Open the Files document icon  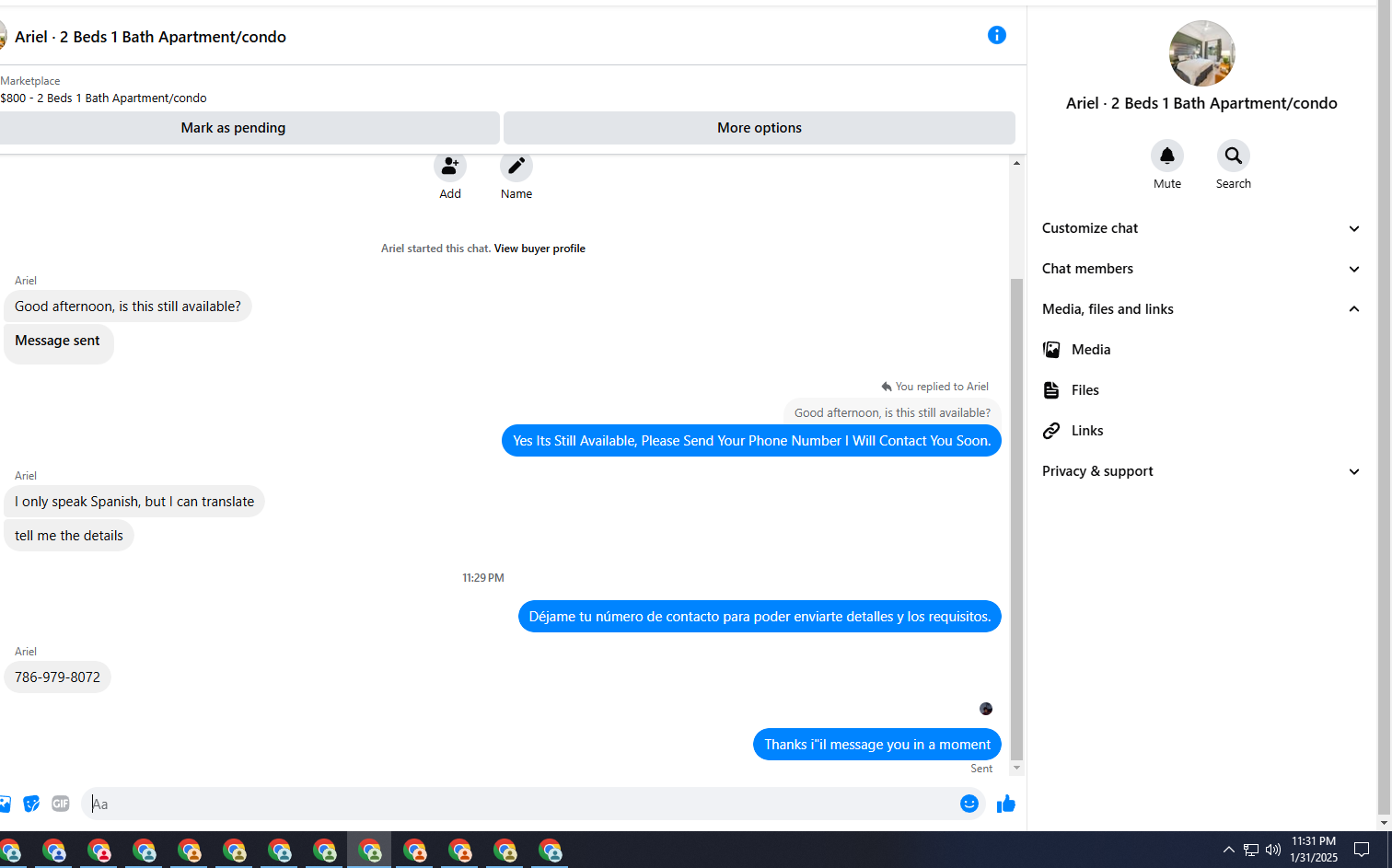tap(1051, 390)
